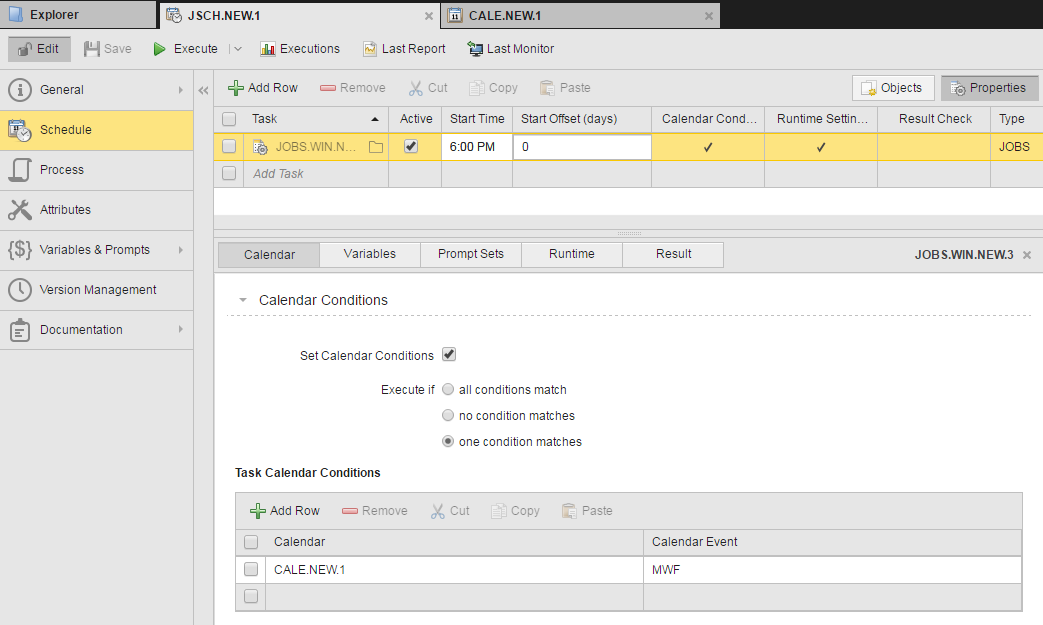1043x625 pixels.
Task: Click Copy in Task Calendar Conditions
Action: 515,511
